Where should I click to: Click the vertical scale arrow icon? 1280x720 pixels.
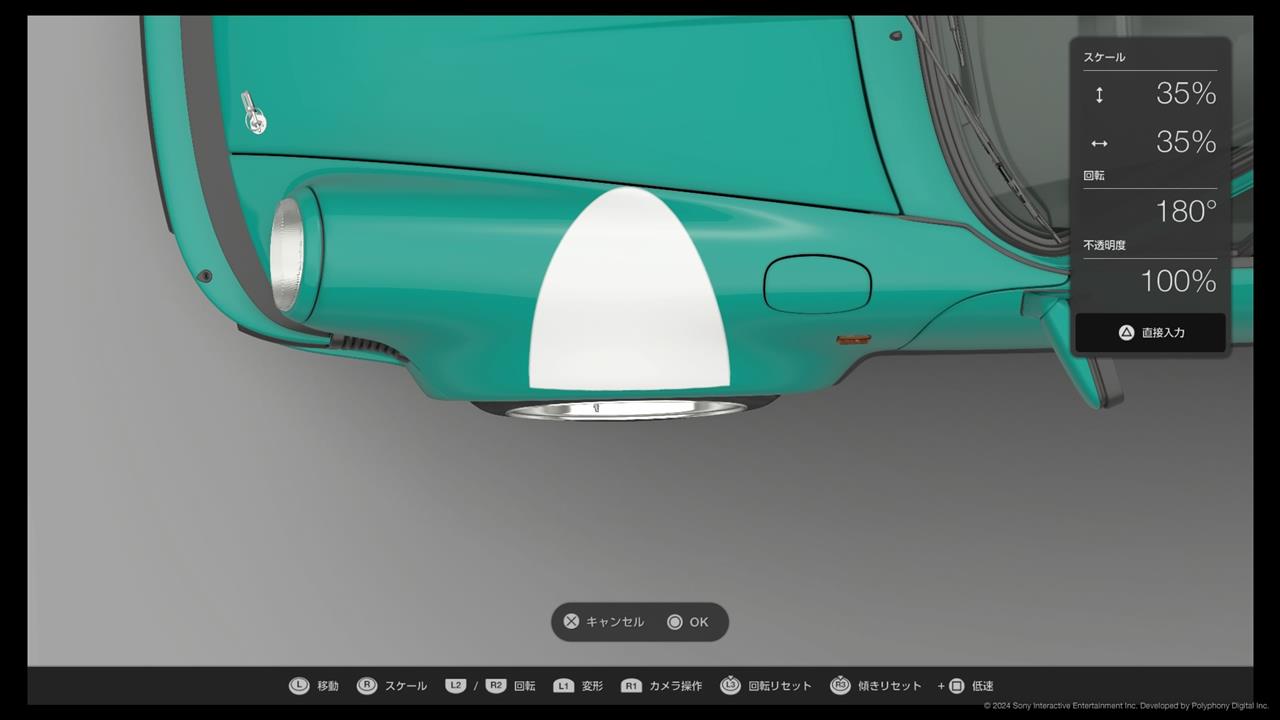coord(1099,95)
